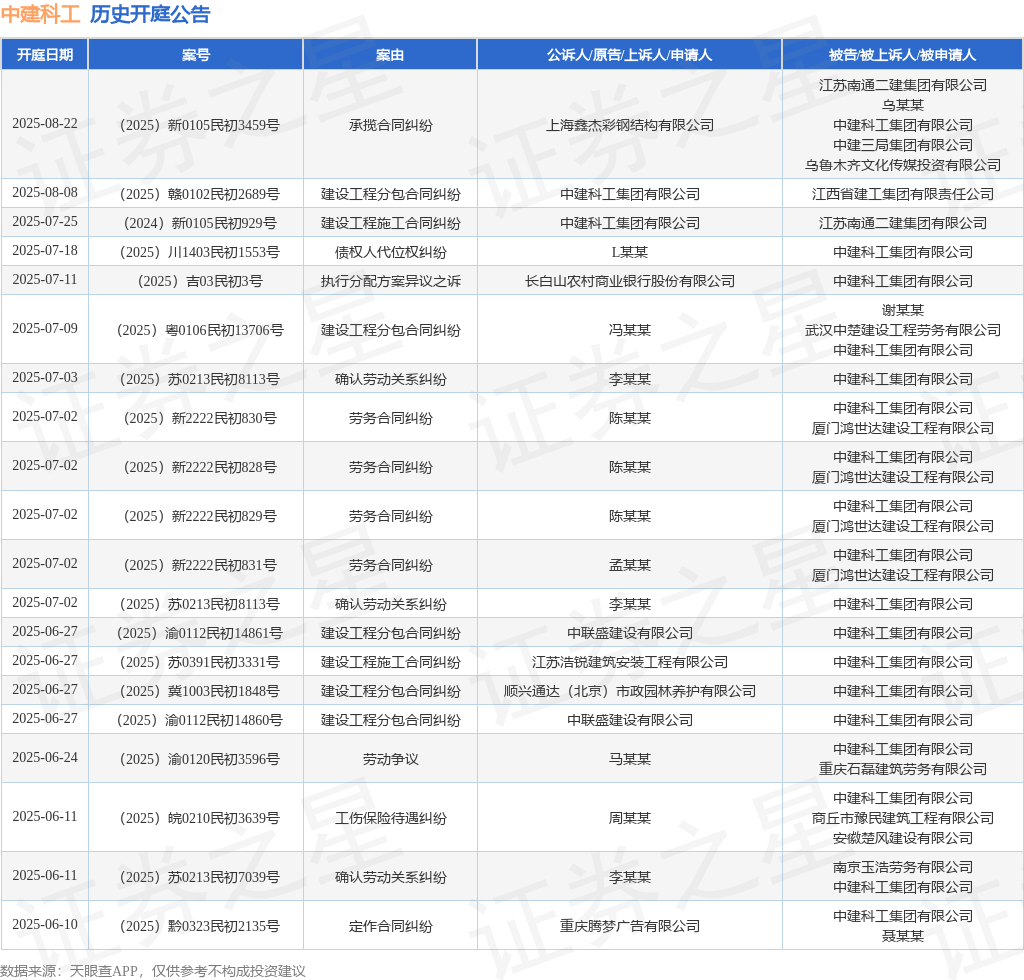Click defendant 江西省建工集团有限责任公司

click(x=903, y=194)
